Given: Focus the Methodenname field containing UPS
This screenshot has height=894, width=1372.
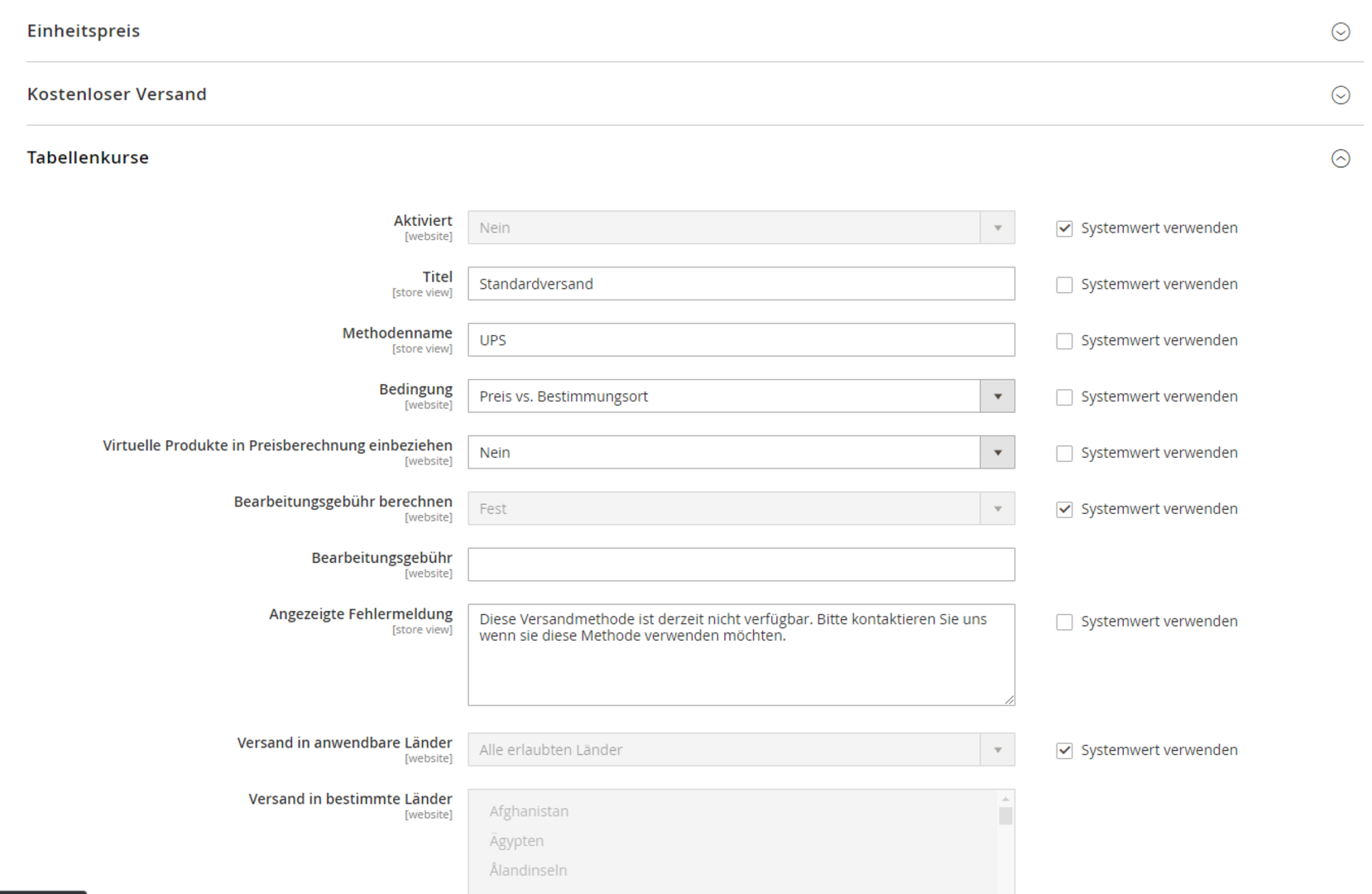Looking at the screenshot, I should coord(740,340).
